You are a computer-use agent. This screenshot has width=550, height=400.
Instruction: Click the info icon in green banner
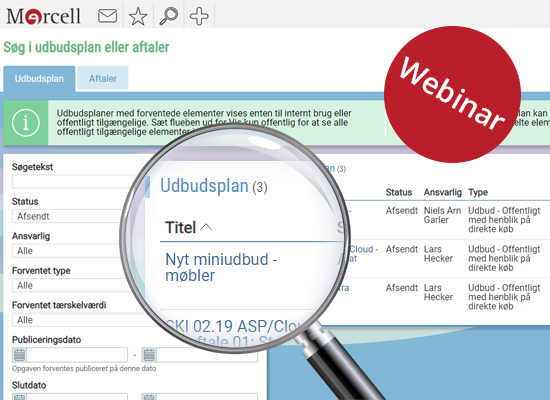pyautogui.click(x=26, y=123)
